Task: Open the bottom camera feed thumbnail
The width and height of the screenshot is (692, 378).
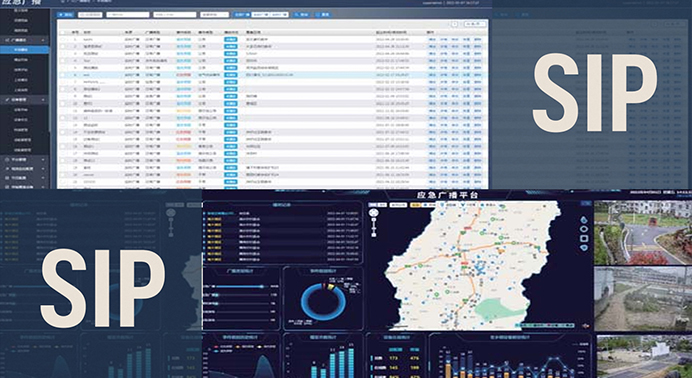Action: [x=643, y=357]
